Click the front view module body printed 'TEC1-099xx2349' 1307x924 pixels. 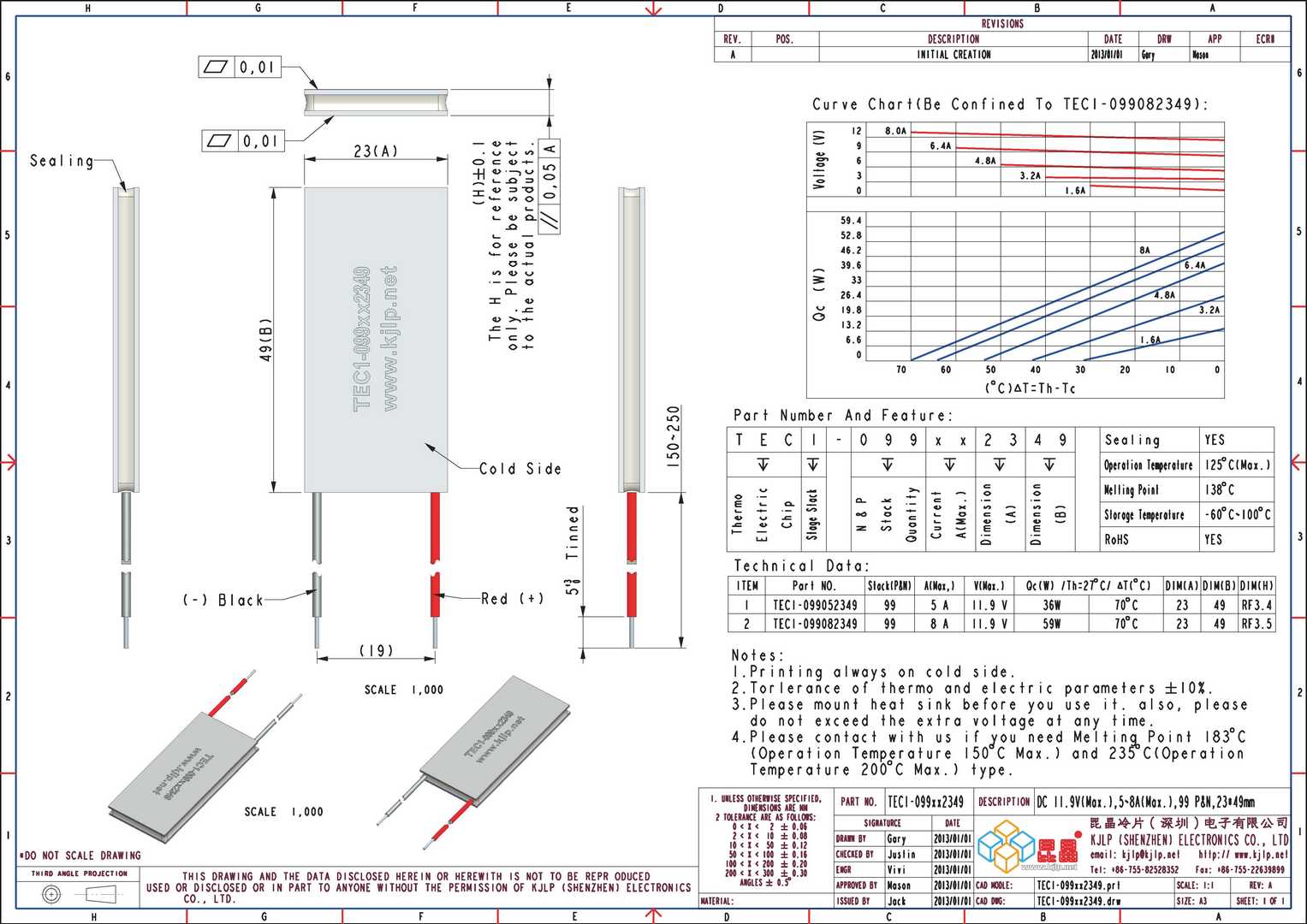coord(376,340)
